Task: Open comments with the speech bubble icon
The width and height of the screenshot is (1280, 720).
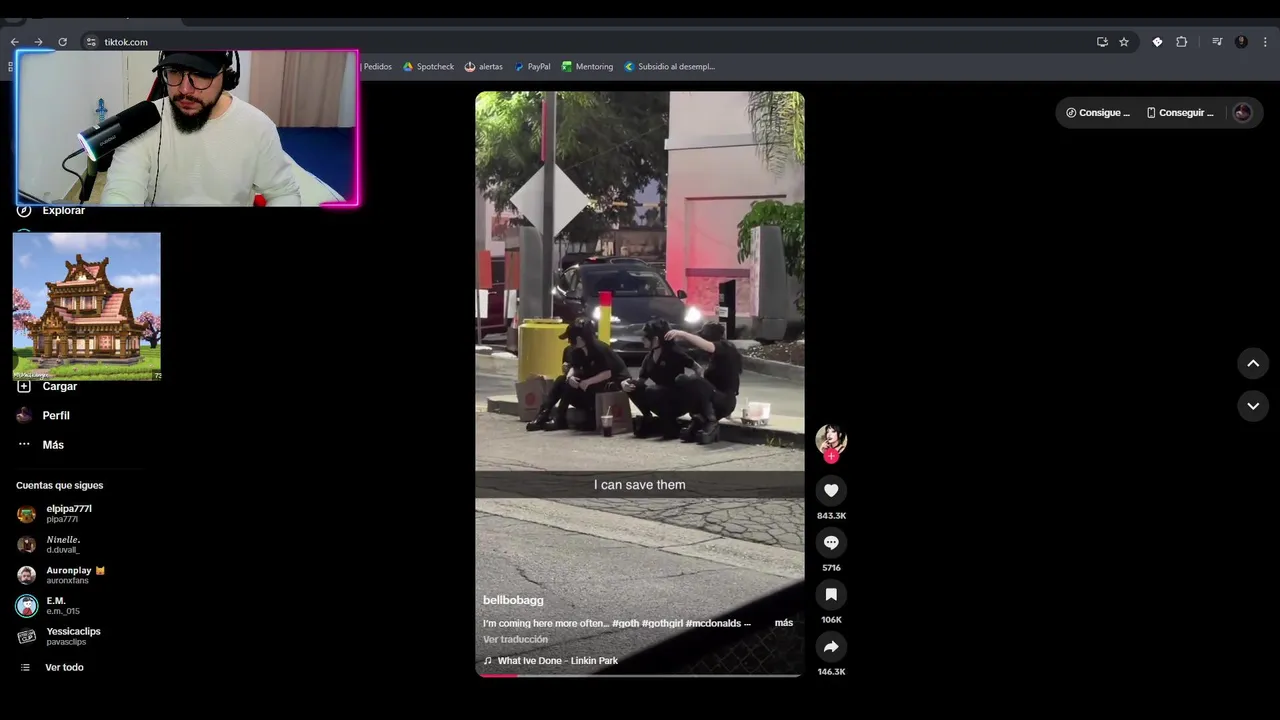Action: pos(830,542)
